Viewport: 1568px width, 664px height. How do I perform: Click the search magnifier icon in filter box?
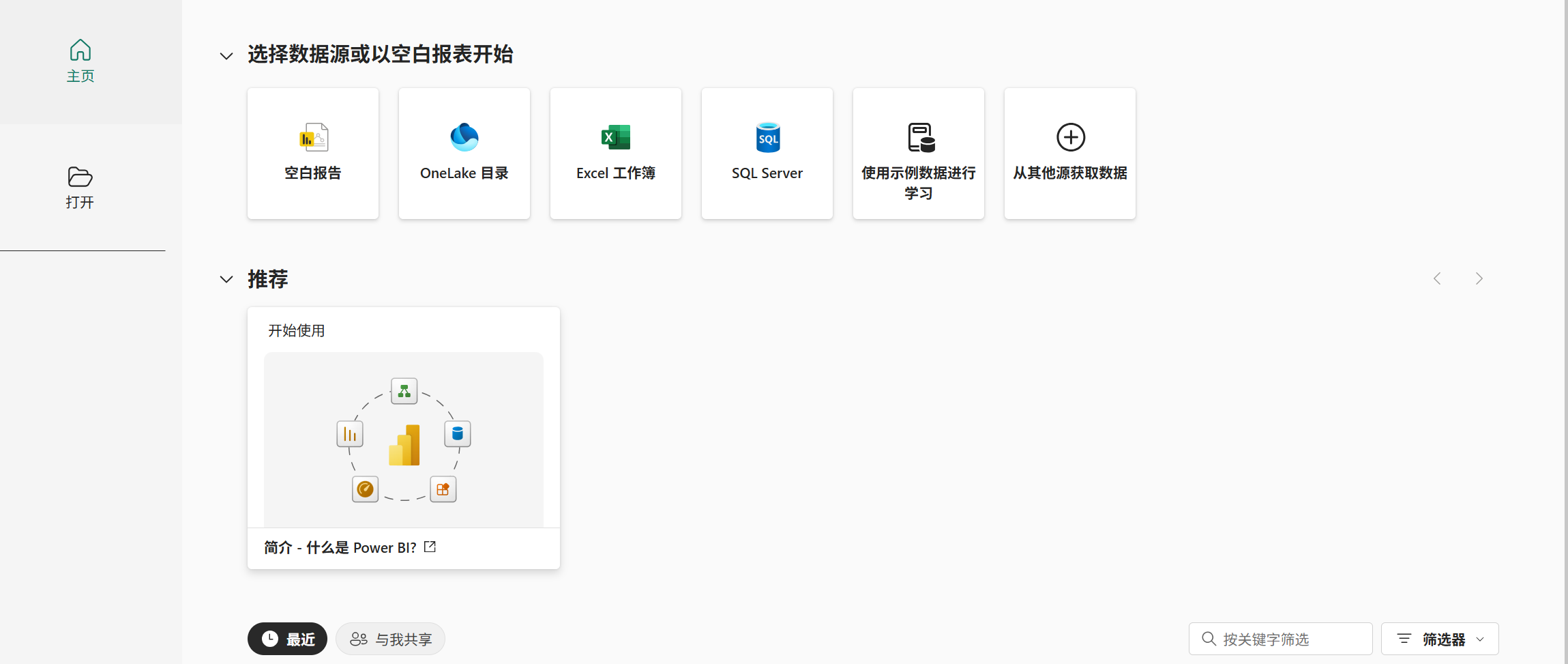click(1209, 639)
